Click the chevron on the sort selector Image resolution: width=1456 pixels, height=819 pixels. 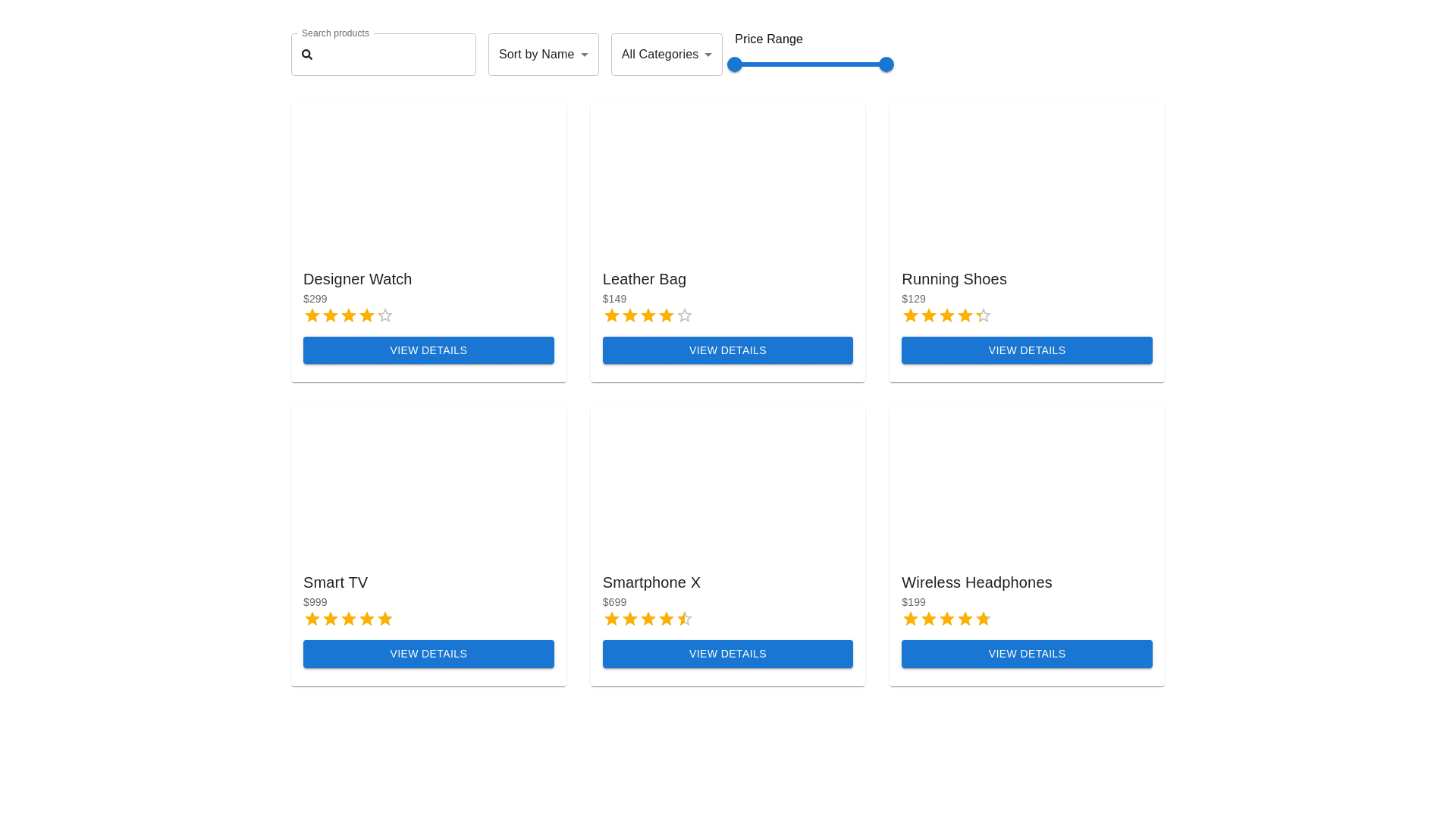click(585, 54)
